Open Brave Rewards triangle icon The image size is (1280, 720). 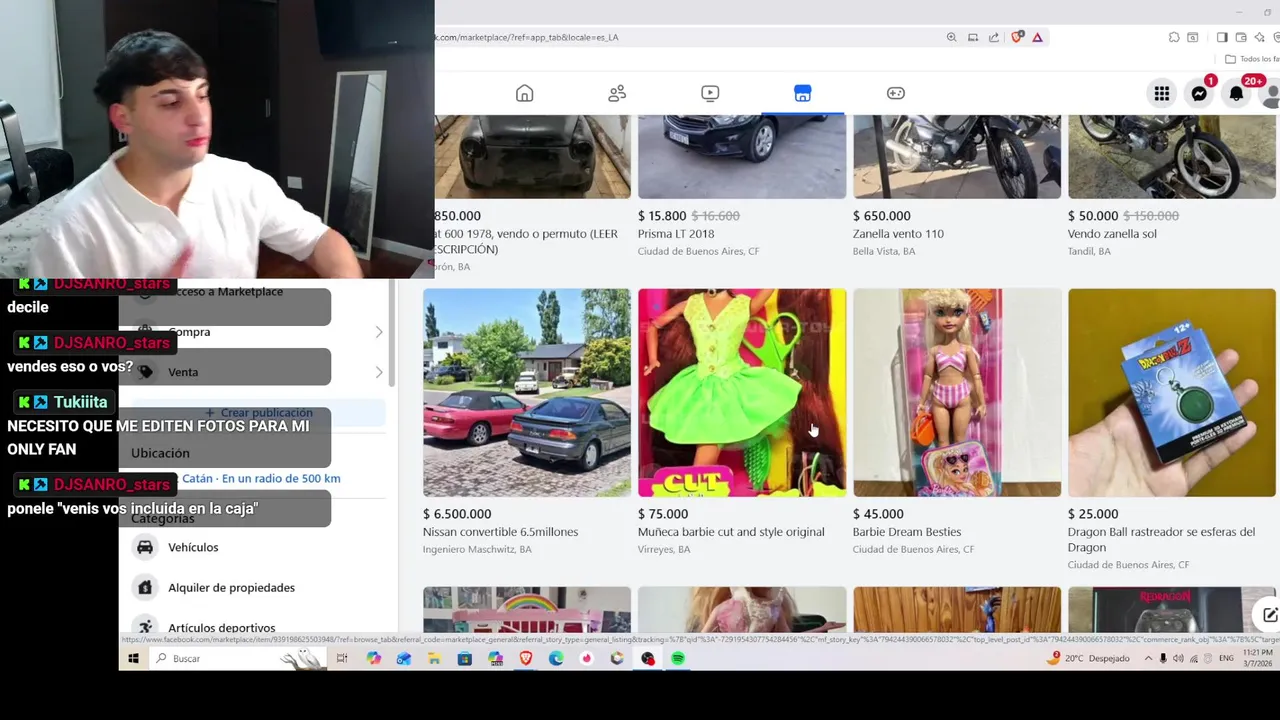[1037, 37]
